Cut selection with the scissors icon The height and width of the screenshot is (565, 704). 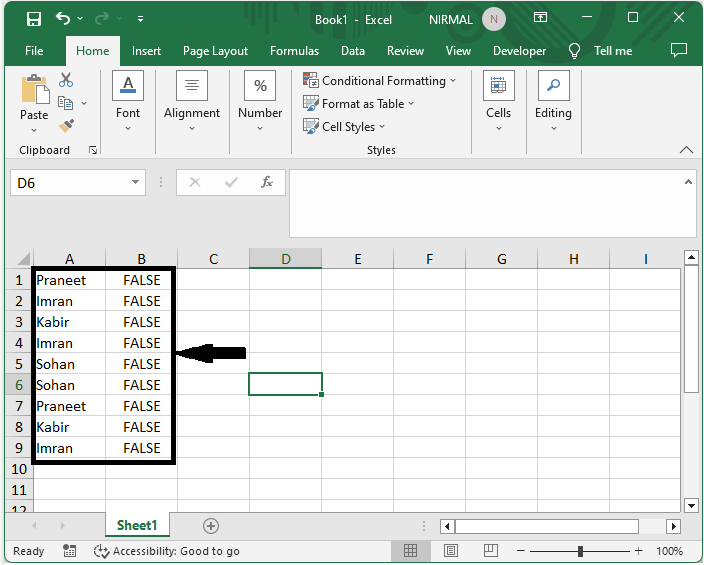(66, 80)
